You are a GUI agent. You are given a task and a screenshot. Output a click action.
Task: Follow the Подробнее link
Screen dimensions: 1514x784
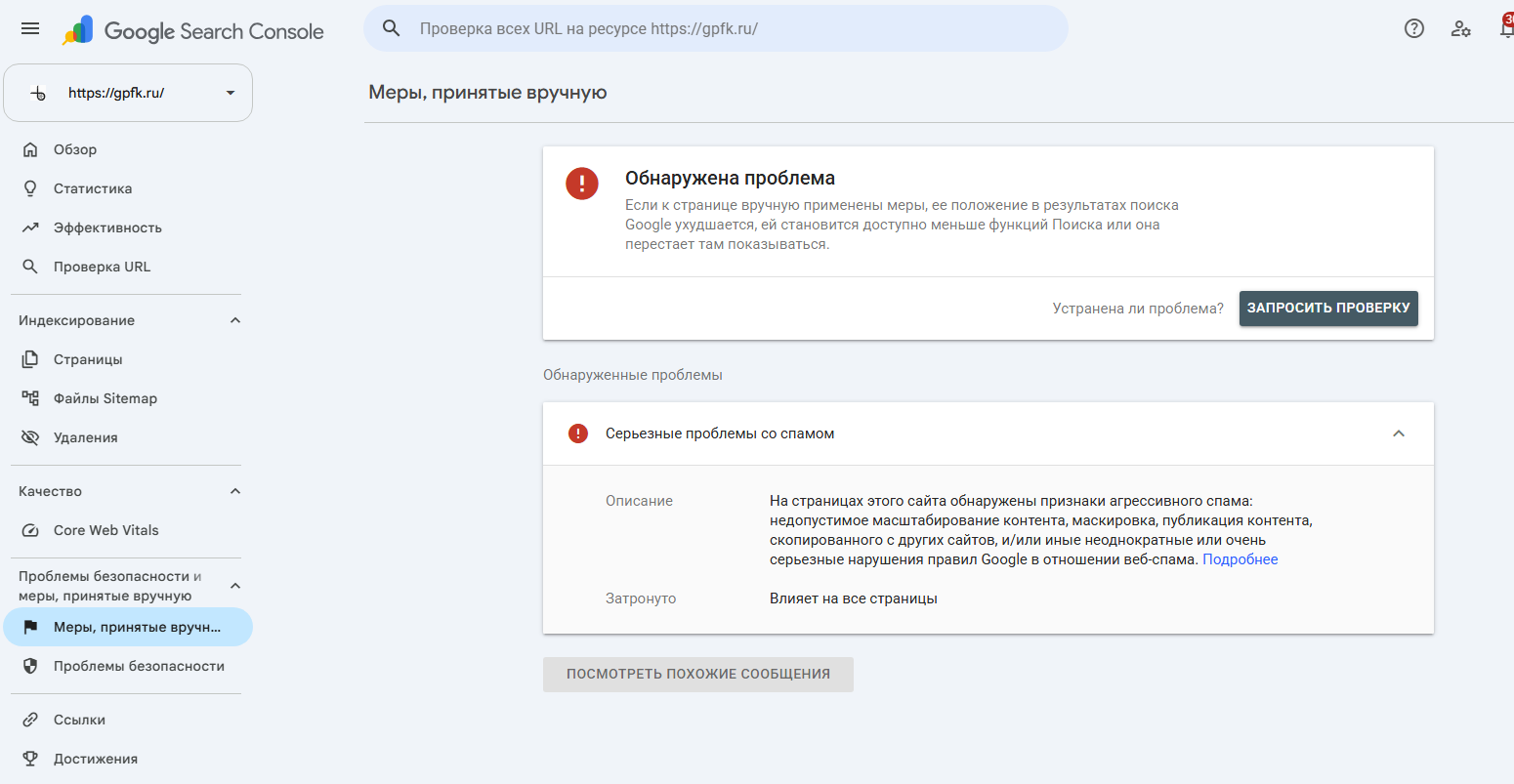click(x=1241, y=559)
